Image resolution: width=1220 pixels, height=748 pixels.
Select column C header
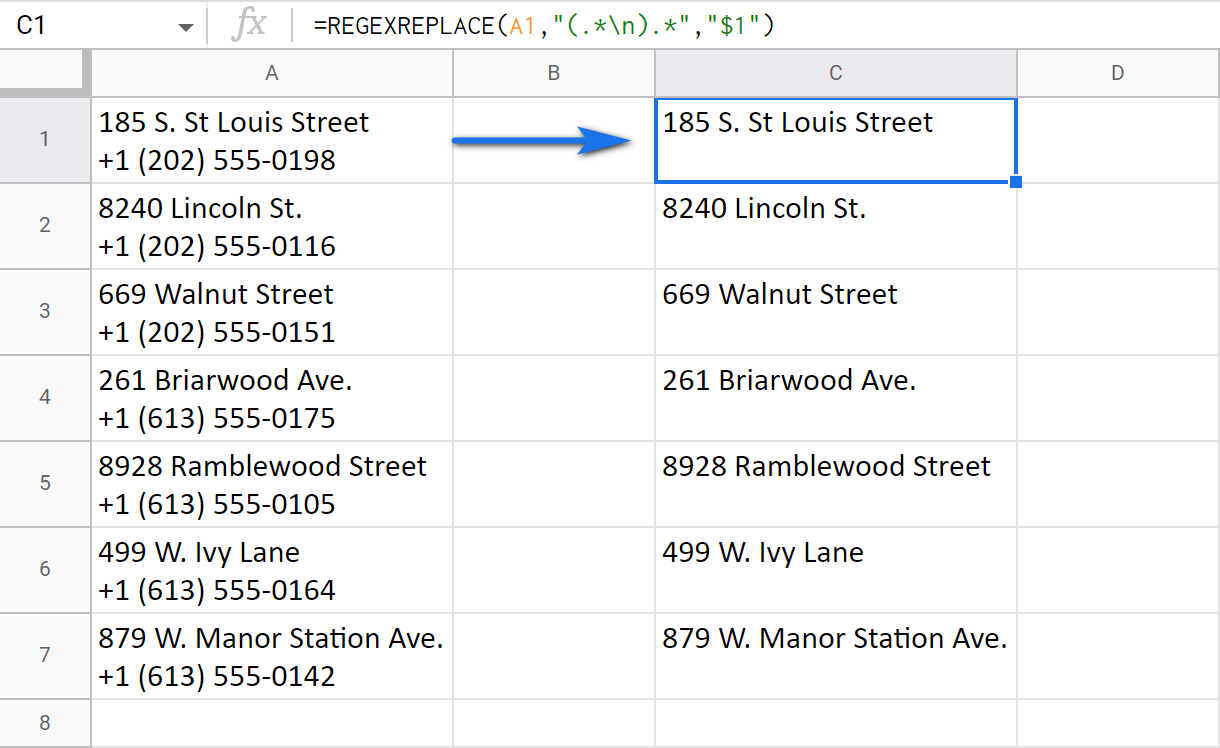click(835, 72)
